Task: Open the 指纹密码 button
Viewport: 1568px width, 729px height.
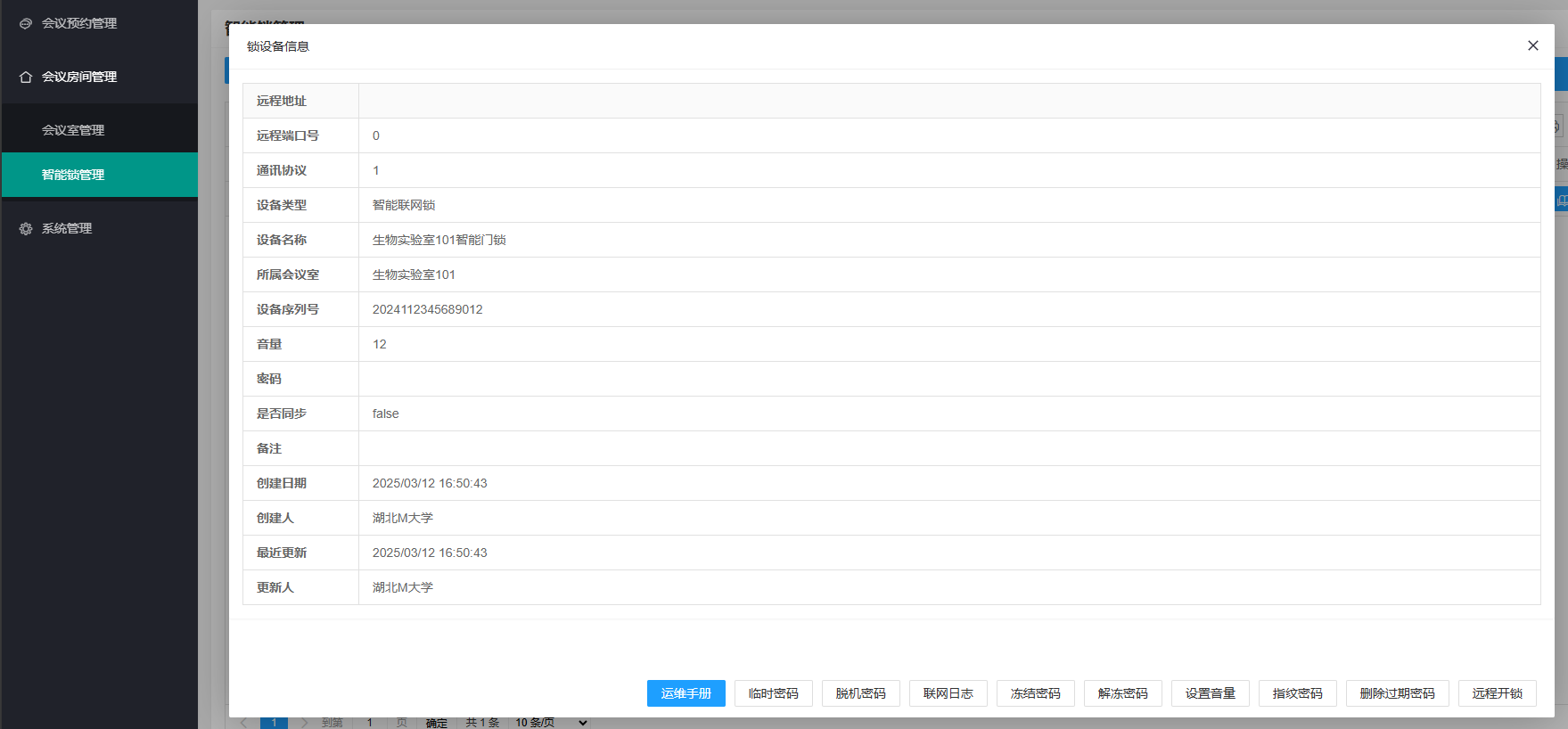Action: point(1297,693)
